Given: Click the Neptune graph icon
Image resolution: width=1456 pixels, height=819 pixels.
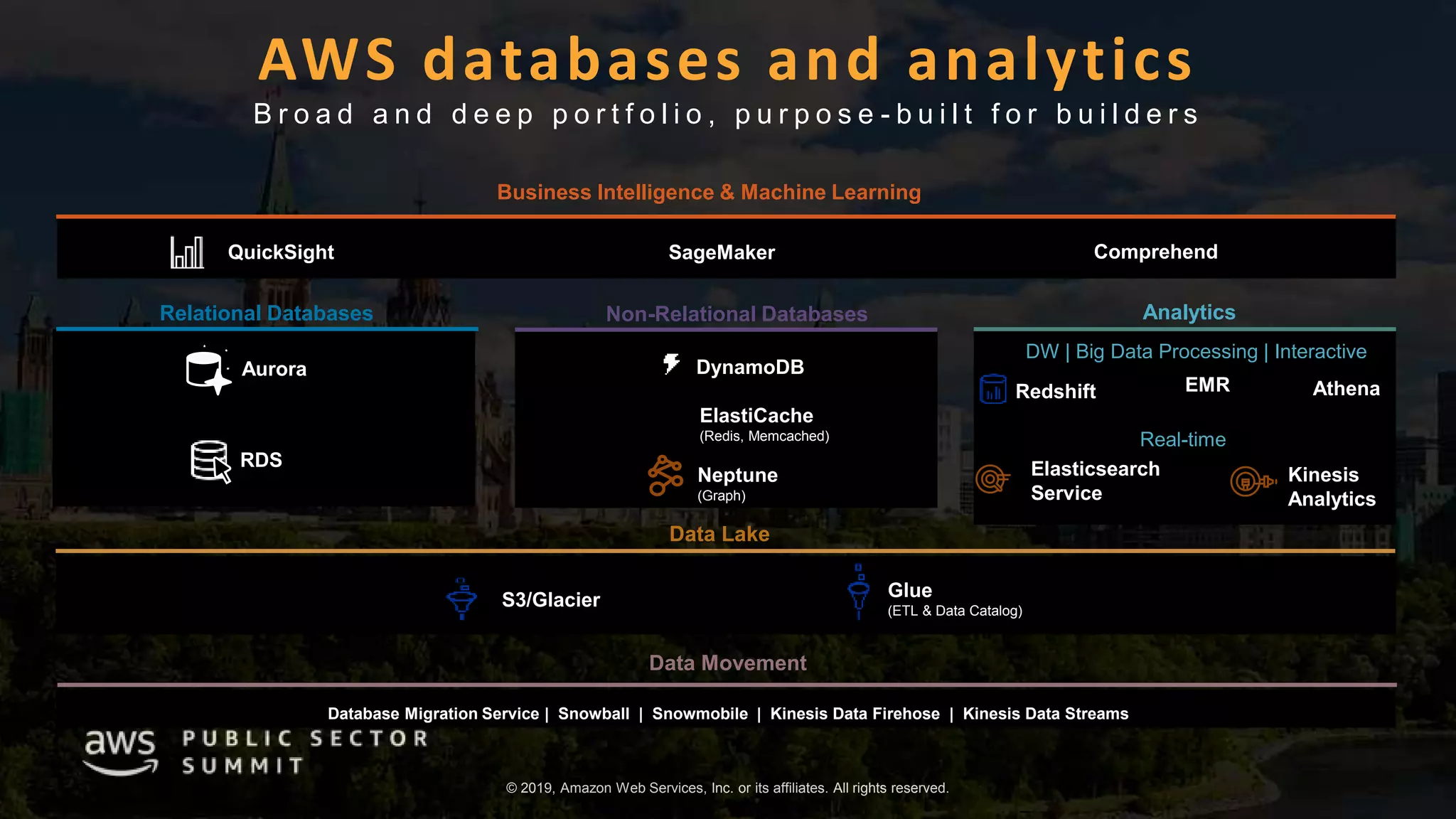Looking at the screenshot, I should 665,475.
